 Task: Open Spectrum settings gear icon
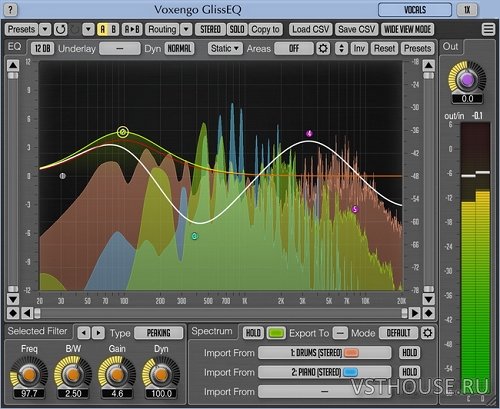click(x=428, y=333)
